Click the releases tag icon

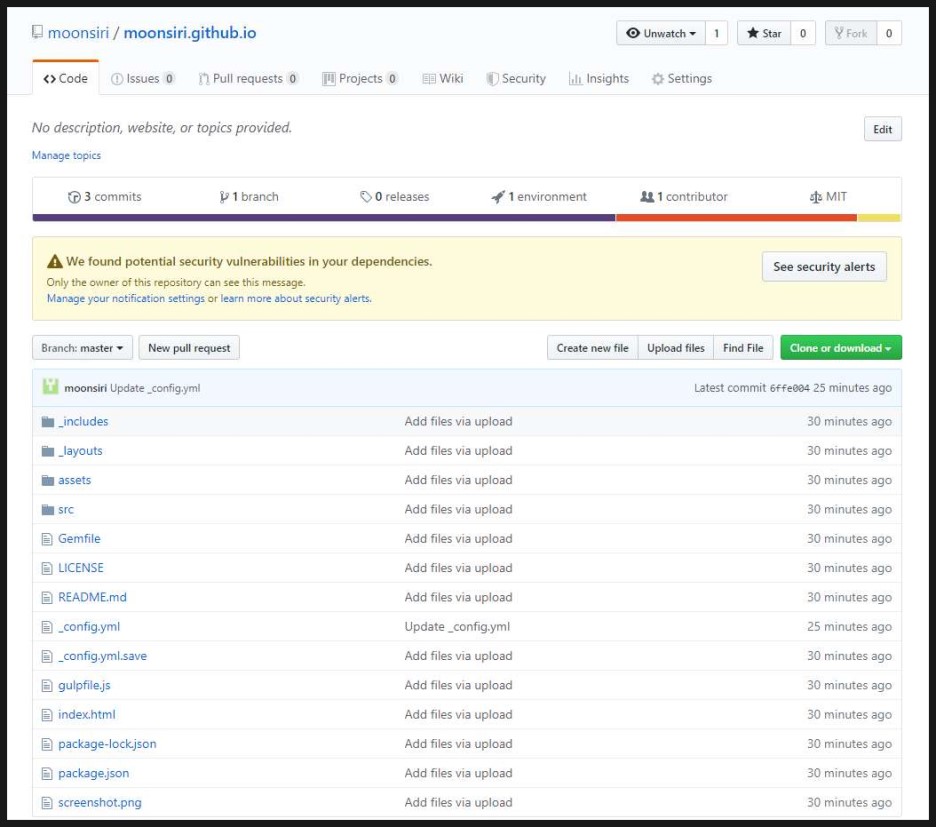(366, 197)
